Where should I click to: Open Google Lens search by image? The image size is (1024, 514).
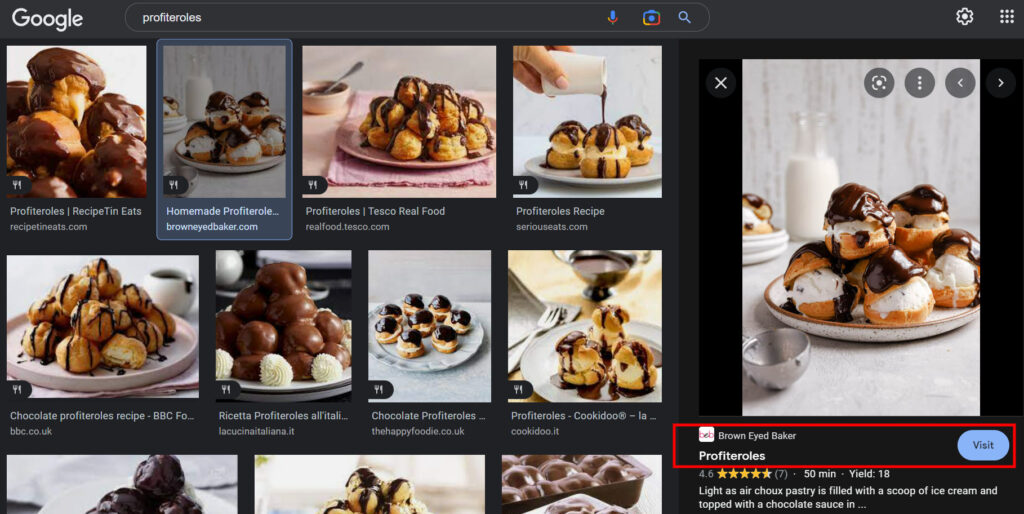coord(651,17)
